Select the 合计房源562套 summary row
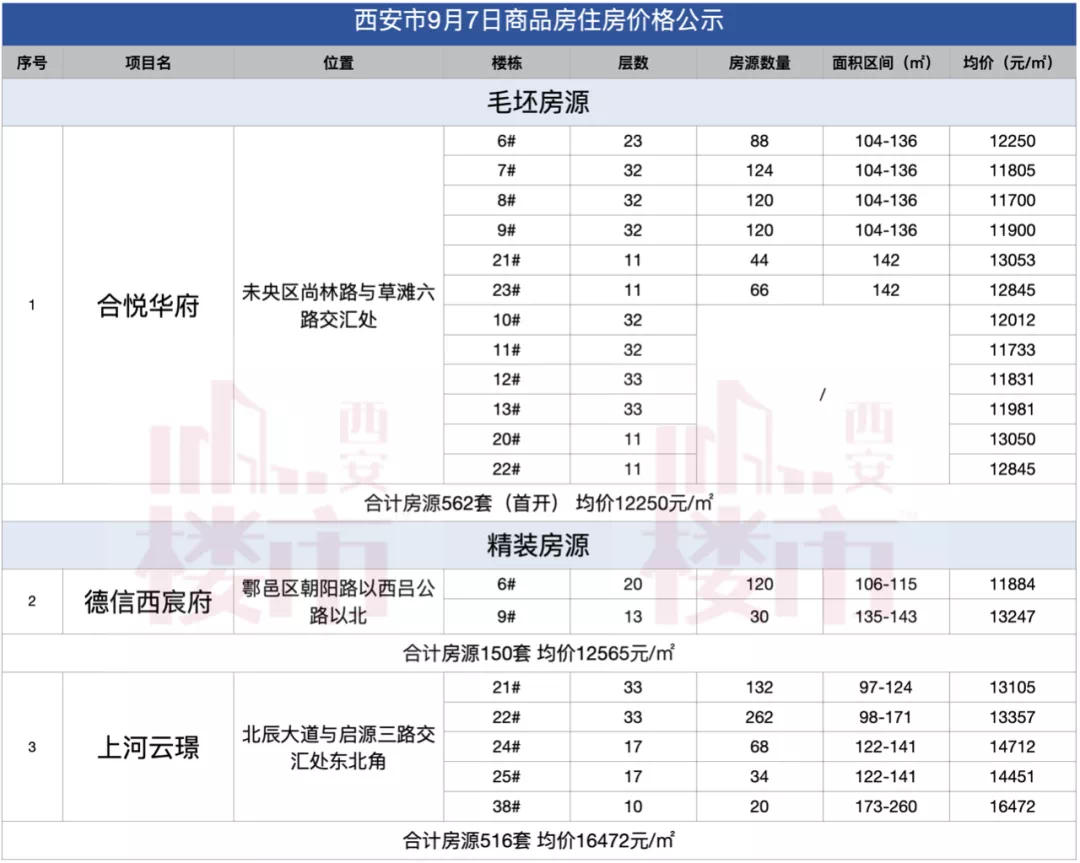The width and height of the screenshot is (1080, 863). 539,502
